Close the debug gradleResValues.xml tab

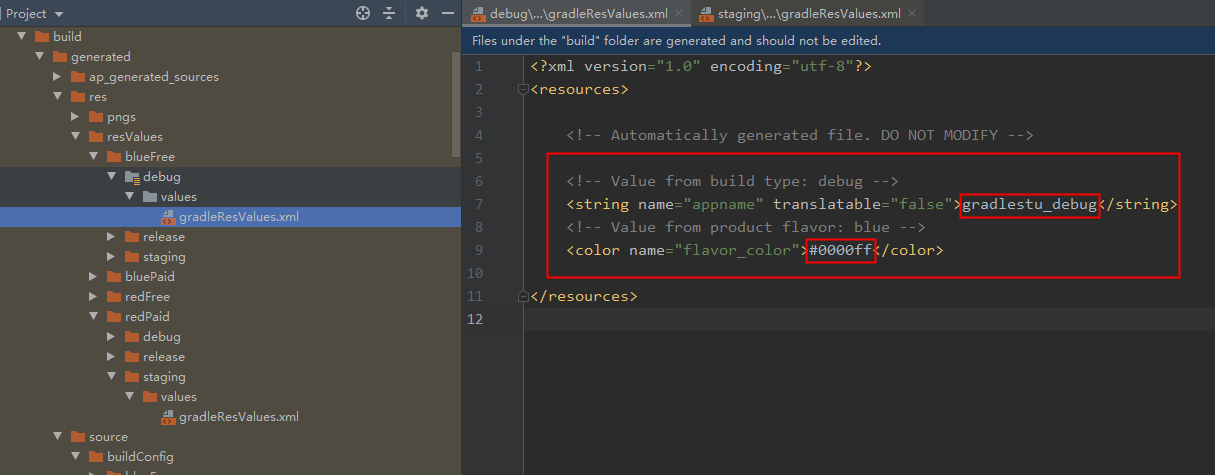681,14
